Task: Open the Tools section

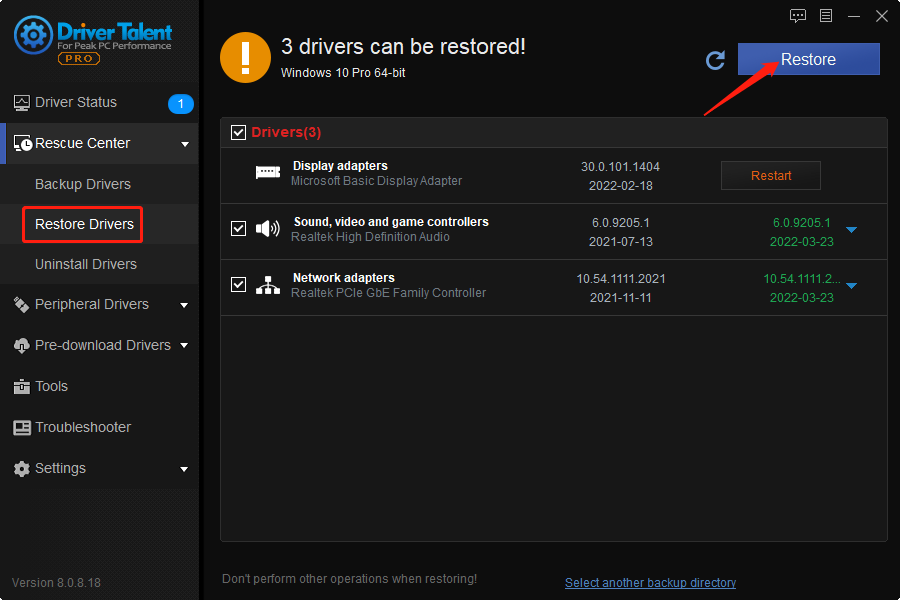Action: [99, 386]
